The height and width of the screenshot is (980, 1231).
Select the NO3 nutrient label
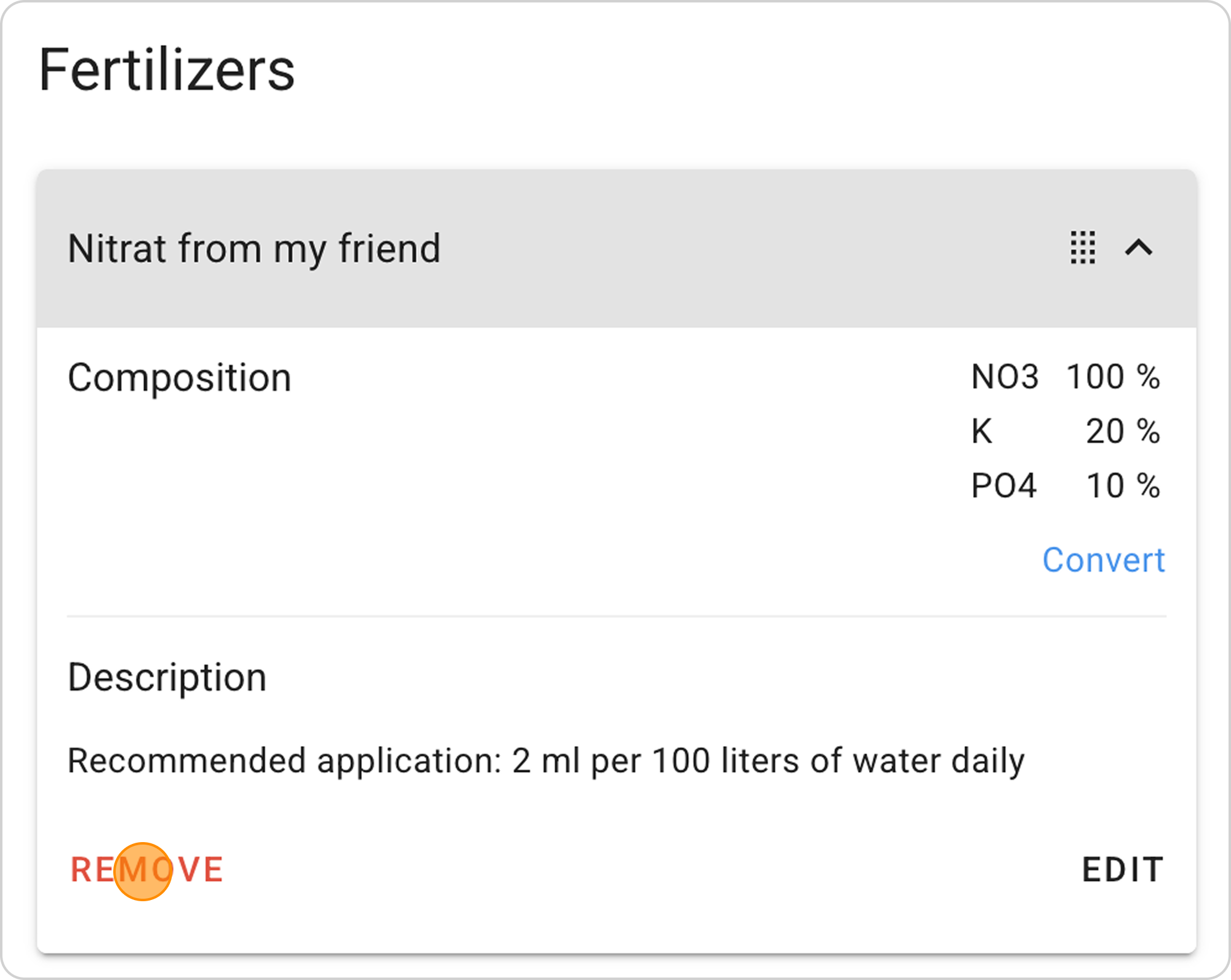pyautogui.click(x=1004, y=377)
